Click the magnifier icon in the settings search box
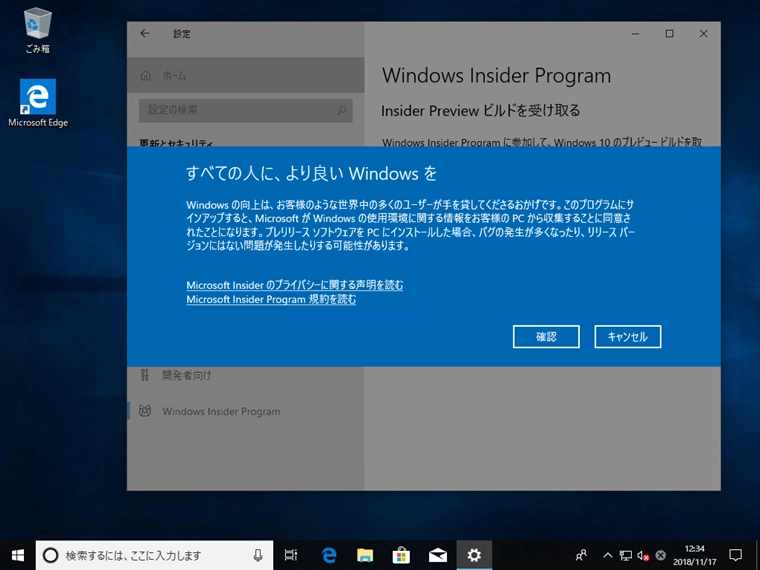760x570 pixels. 342,110
